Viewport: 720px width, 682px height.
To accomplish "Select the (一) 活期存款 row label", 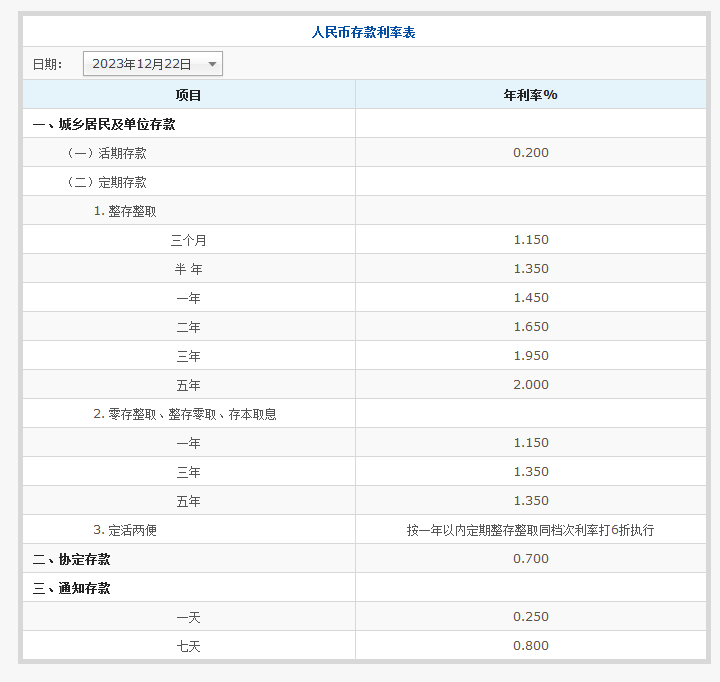I will 107,153.
